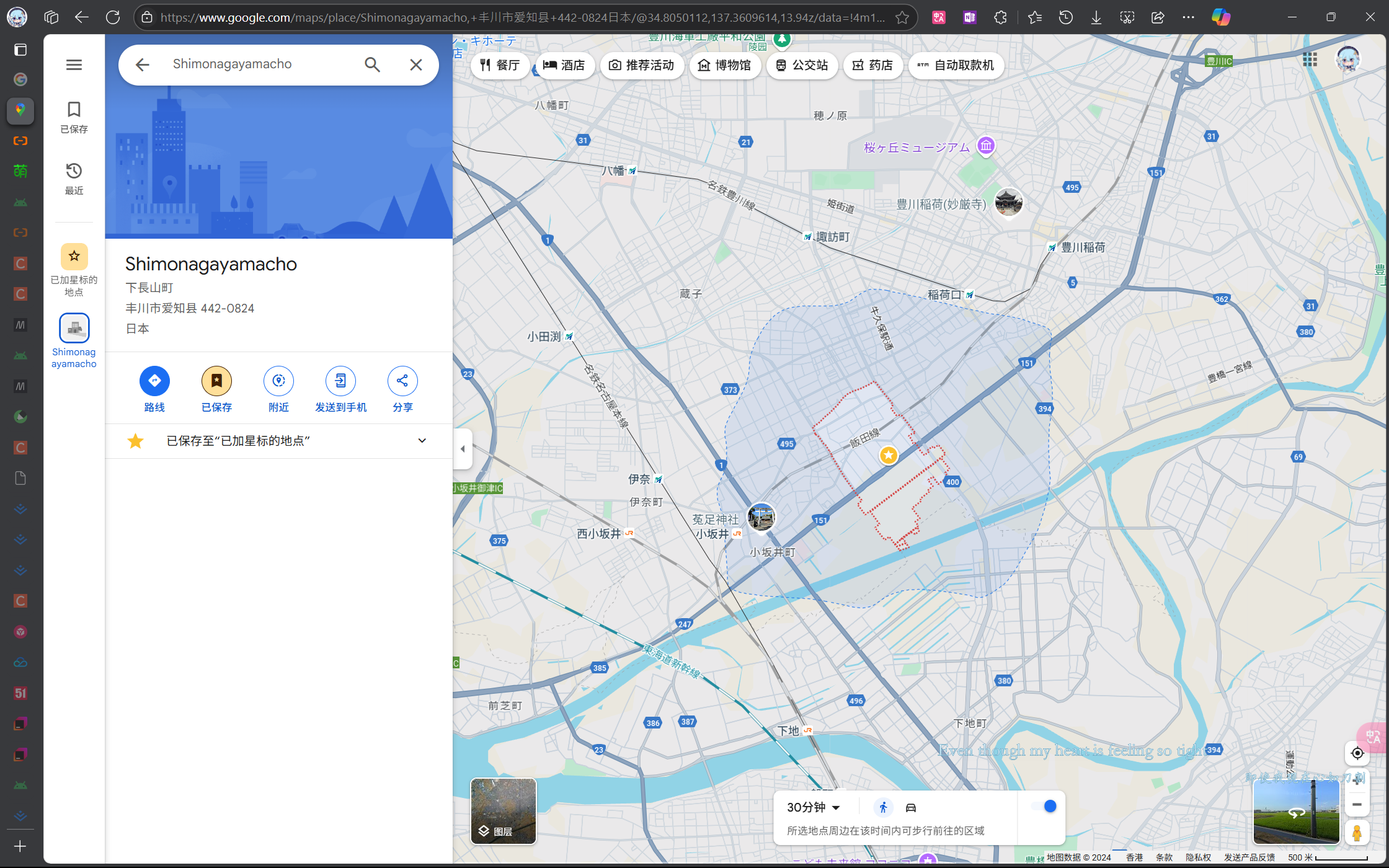Image resolution: width=1389 pixels, height=868 pixels.
Task: Clear the search with X icon
Action: click(x=416, y=64)
